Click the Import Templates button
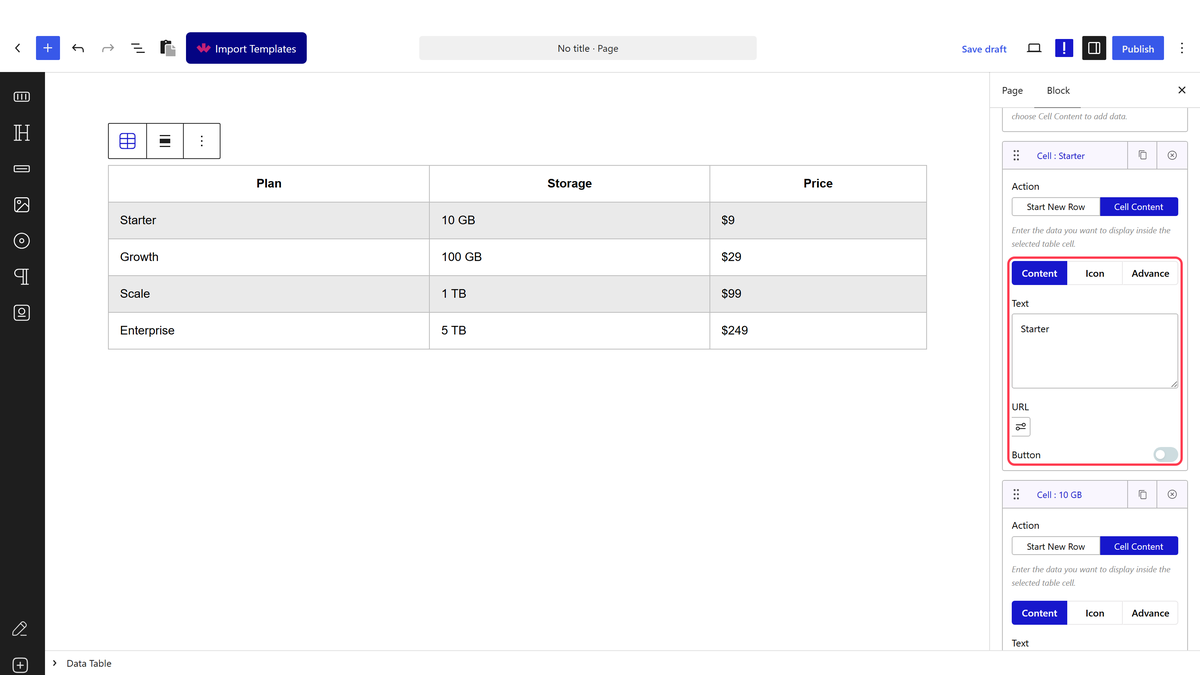 pos(246,48)
